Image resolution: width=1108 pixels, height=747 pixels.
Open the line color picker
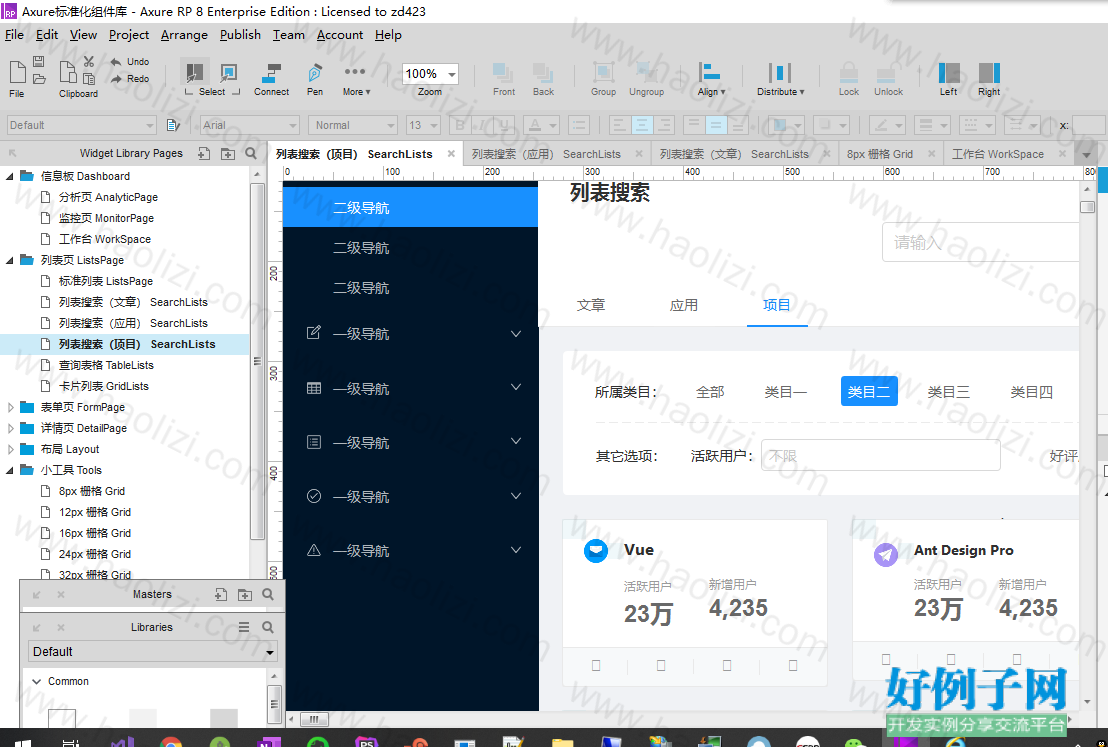coord(886,125)
